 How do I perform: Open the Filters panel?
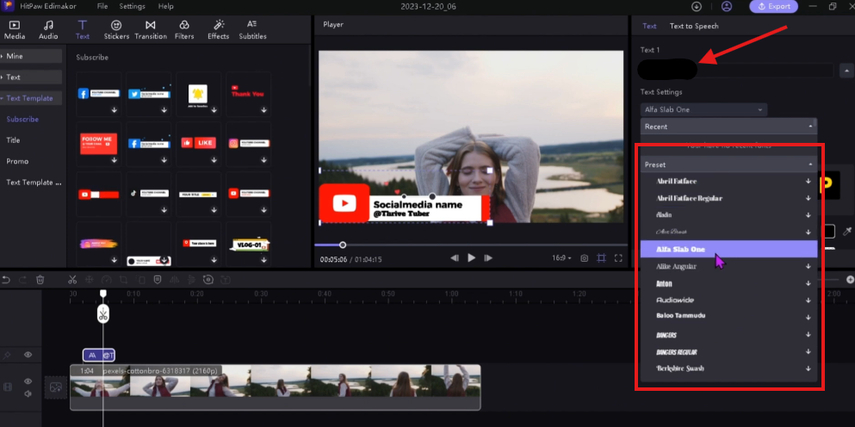pyautogui.click(x=184, y=30)
